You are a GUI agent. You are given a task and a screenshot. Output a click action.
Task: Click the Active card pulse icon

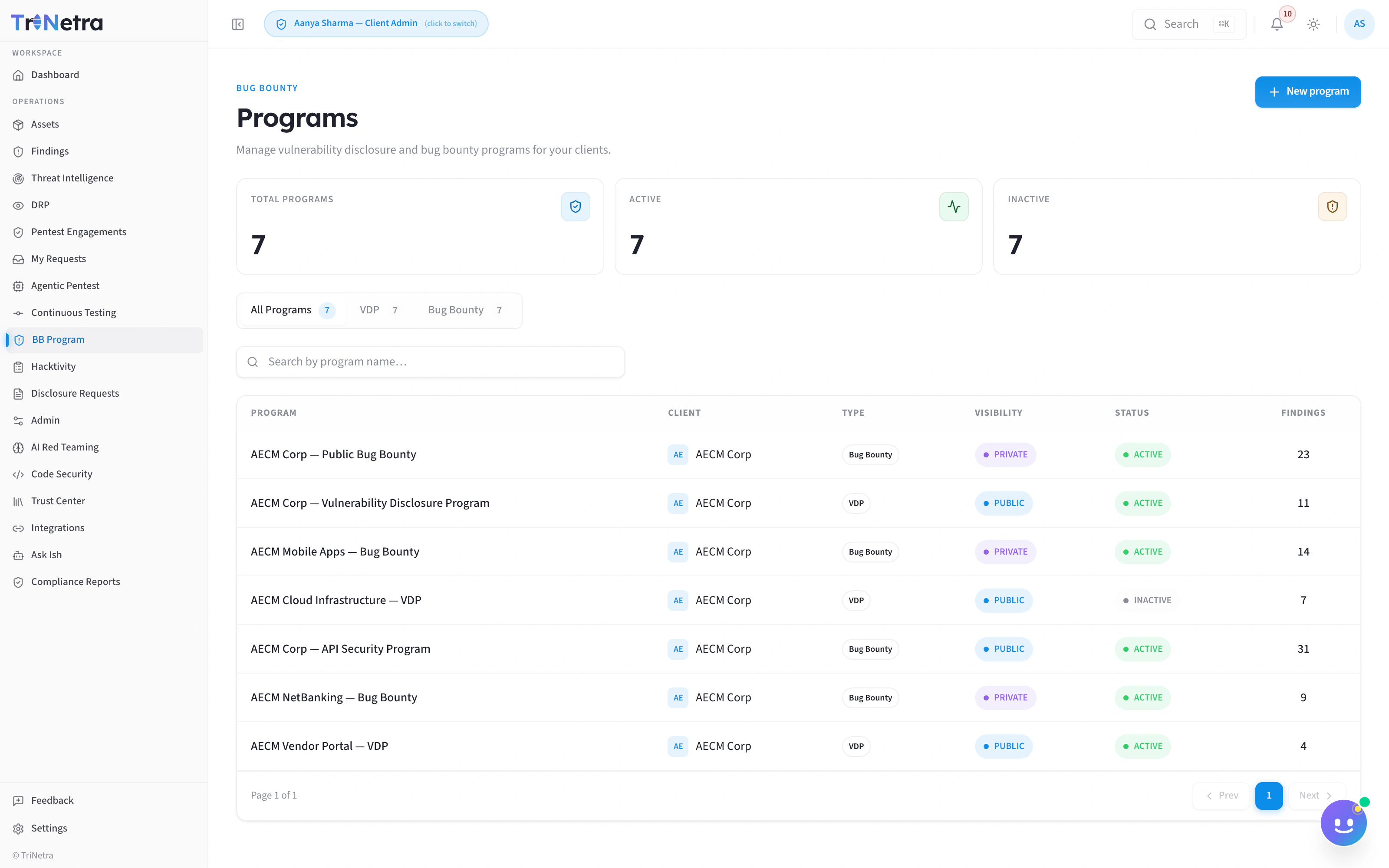[x=953, y=207]
